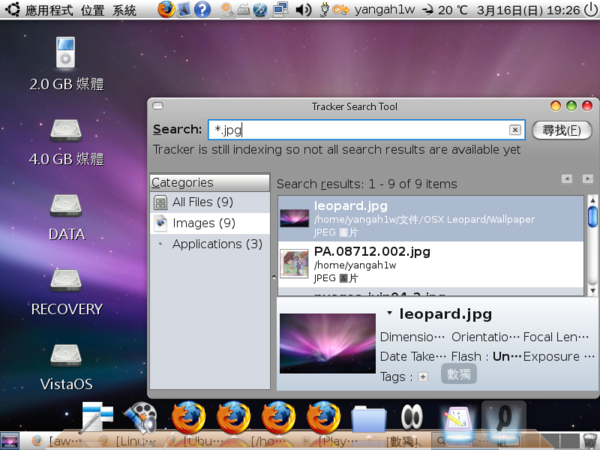Click the xeyes eyes icon in dock
The width and height of the screenshot is (600, 450).
(x=412, y=416)
